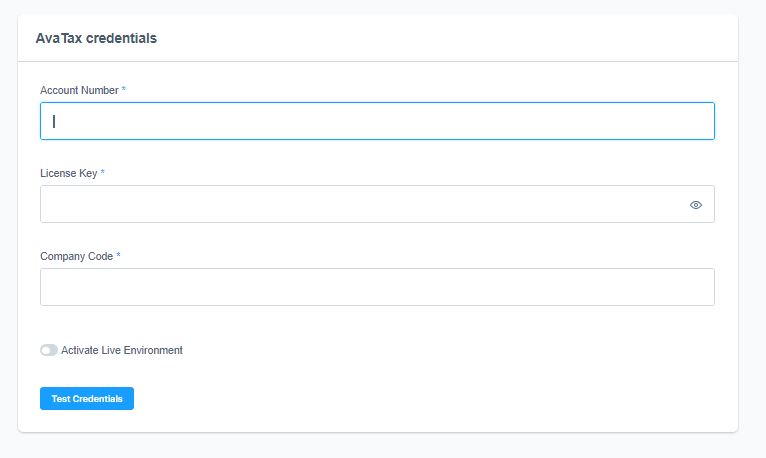The width and height of the screenshot is (766, 458).
Task: Click the License Key label text
Action: (x=68, y=173)
